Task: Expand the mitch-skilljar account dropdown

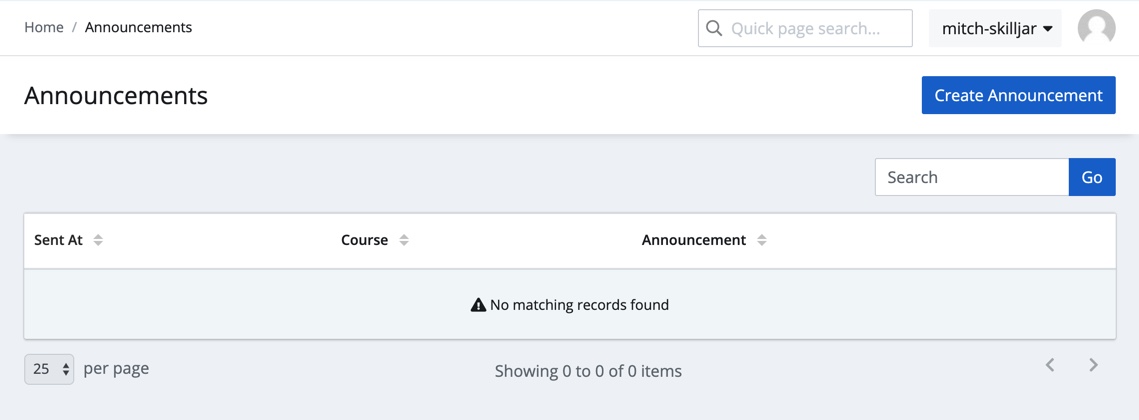Action: click(996, 29)
